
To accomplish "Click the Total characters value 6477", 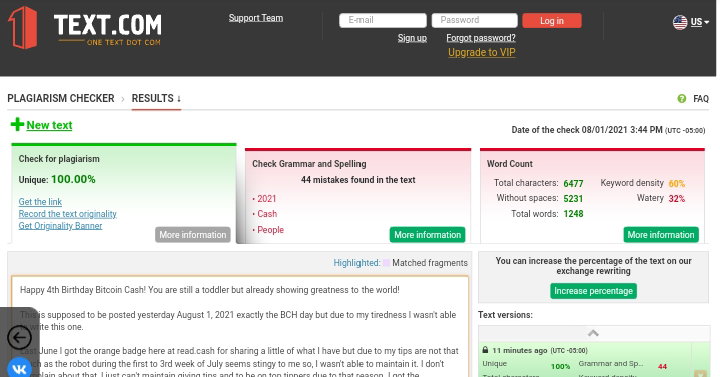I will coord(573,184).
